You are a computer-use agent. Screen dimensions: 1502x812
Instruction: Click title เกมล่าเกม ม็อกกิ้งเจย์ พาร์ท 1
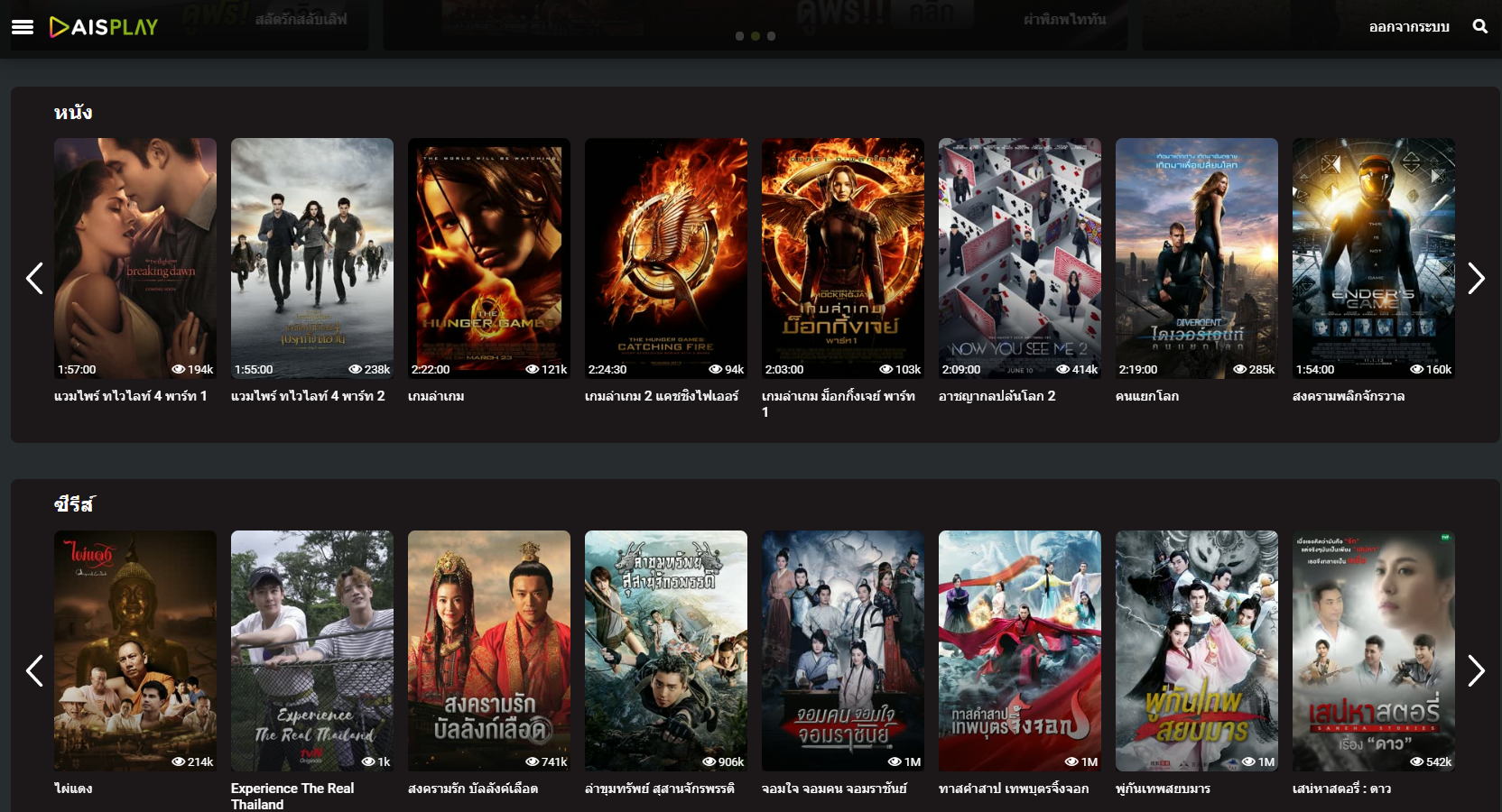(x=839, y=403)
